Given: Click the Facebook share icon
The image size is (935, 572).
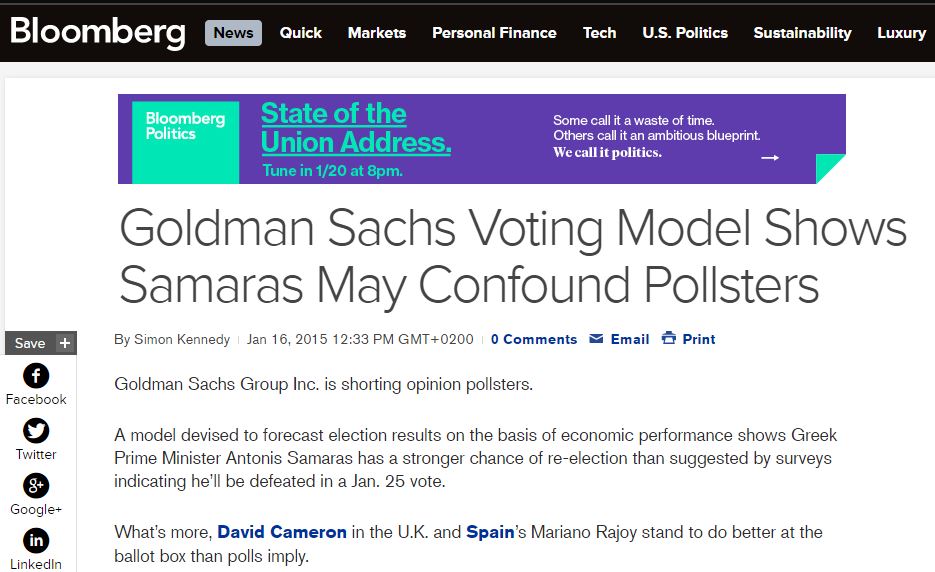Looking at the screenshot, I should [36, 376].
